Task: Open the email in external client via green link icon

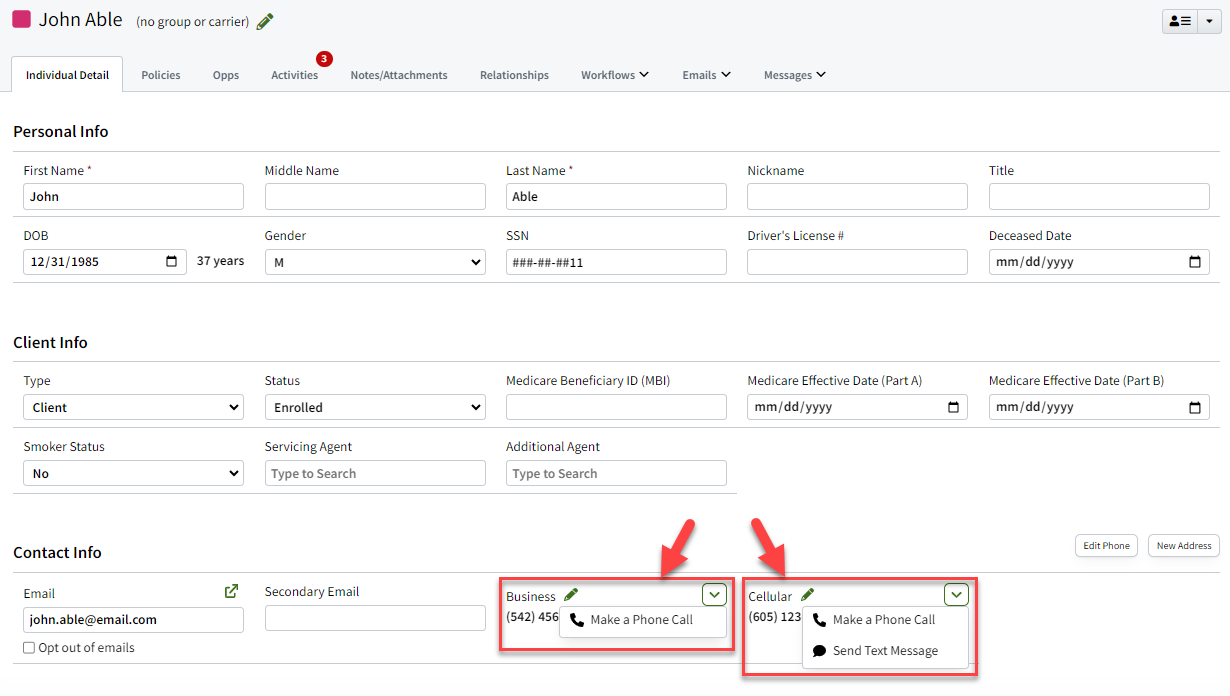Action: pos(231,591)
